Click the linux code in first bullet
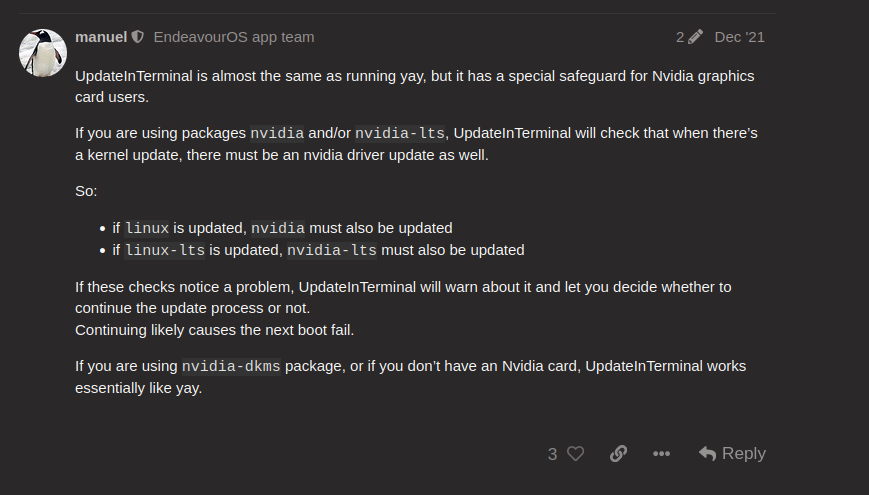Image resolution: width=869 pixels, height=495 pixels. point(147,228)
